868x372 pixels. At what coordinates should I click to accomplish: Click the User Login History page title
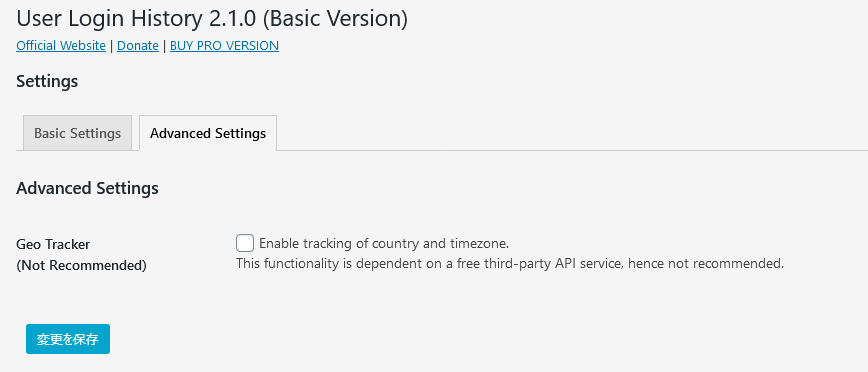pos(212,19)
